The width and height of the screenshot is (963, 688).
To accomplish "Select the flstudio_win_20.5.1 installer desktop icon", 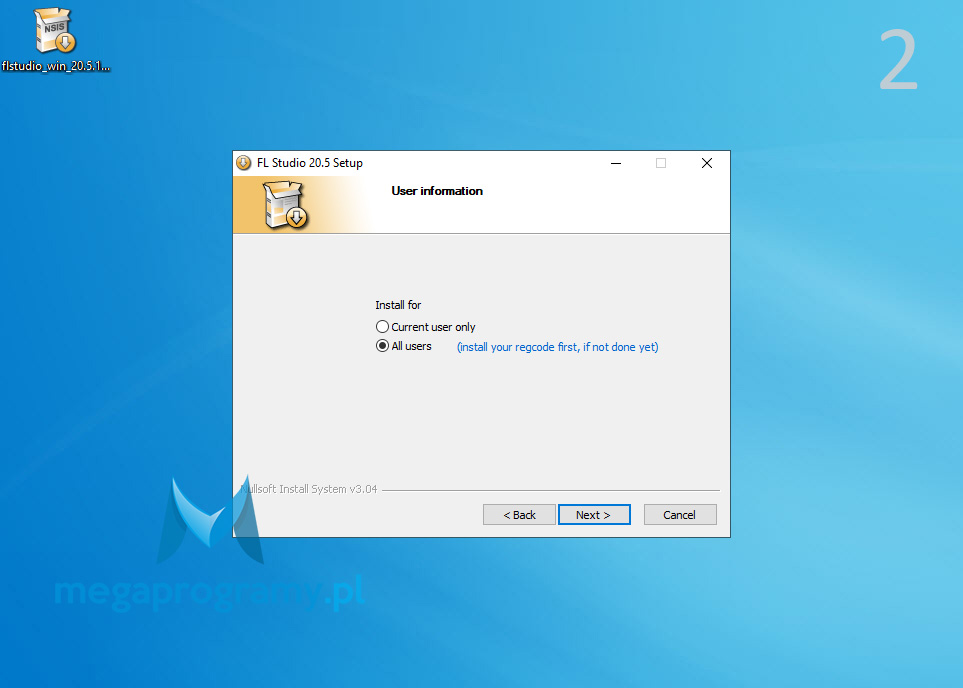I will pyautogui.click(x=55, y=39).
